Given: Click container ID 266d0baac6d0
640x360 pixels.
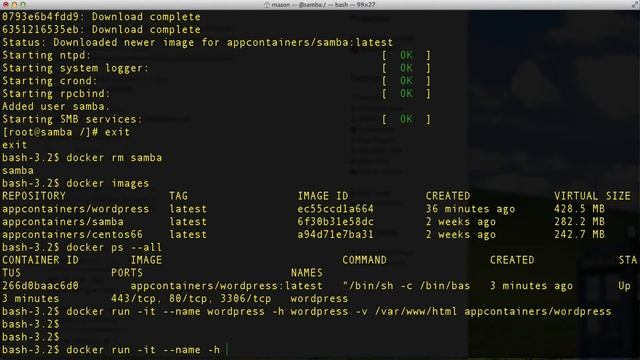Looking at the screenshot, I should click(x=40, y=286).
